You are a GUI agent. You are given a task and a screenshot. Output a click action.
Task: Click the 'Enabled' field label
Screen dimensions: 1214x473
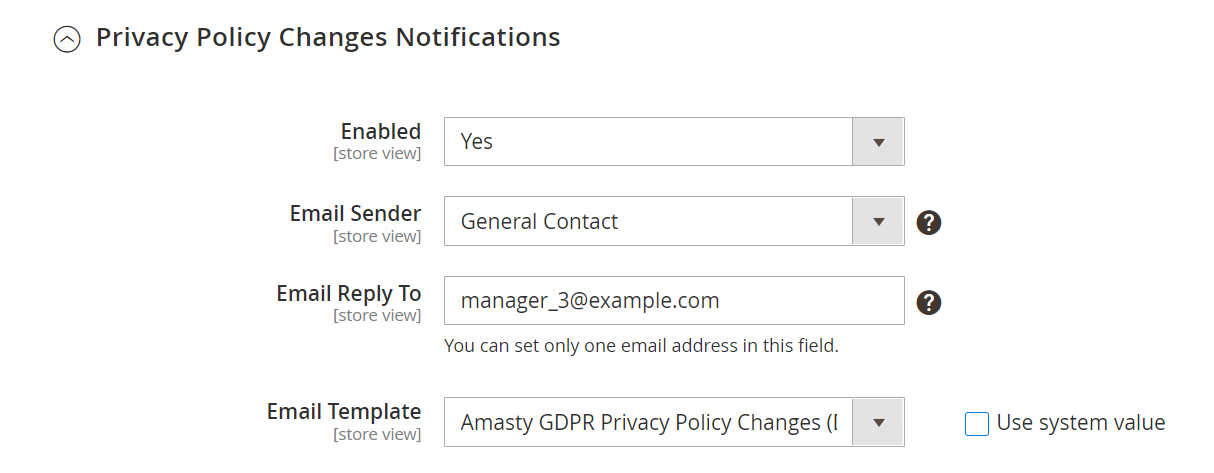click(x=380, y=131)
